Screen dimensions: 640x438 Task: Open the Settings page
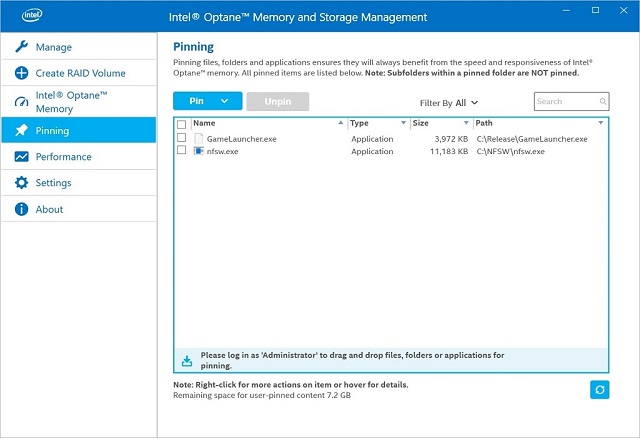pos(79,182)
